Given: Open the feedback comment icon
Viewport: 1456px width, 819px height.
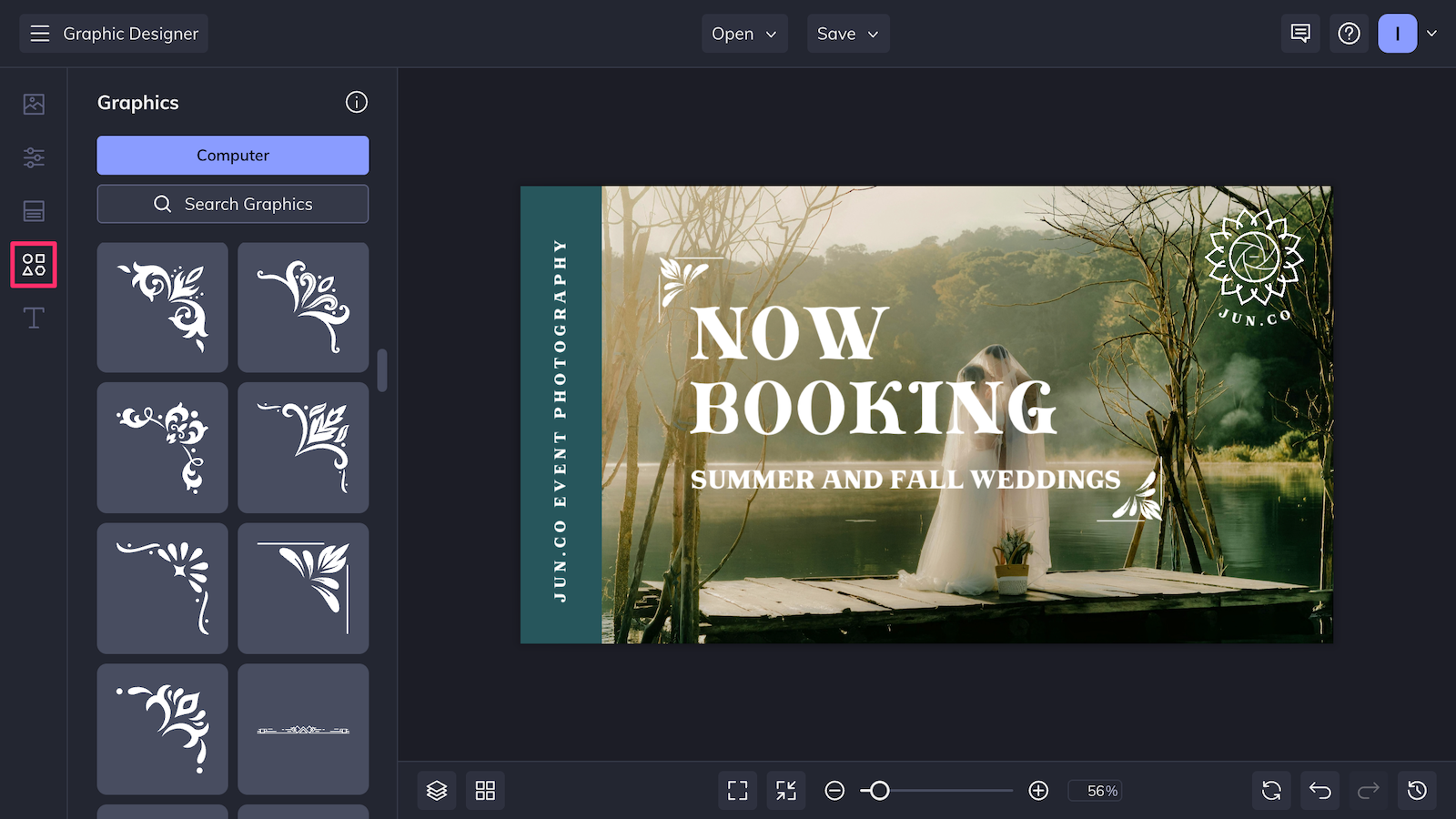Looking at the screenshot, I should [1299, 33].
